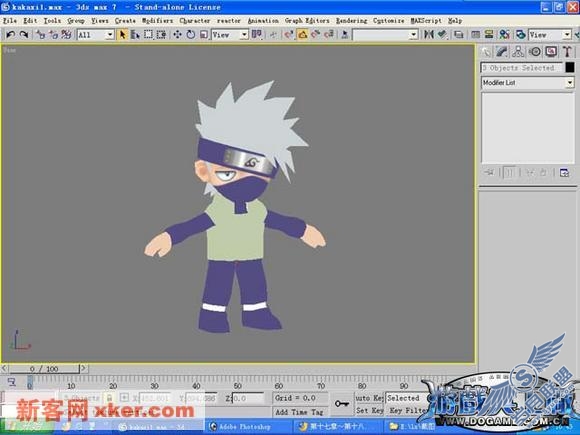The height and width of the screenshot is (435, 580).
Task: Choose the Rectangular Selection Region tool
Action: tap(148, 35)
